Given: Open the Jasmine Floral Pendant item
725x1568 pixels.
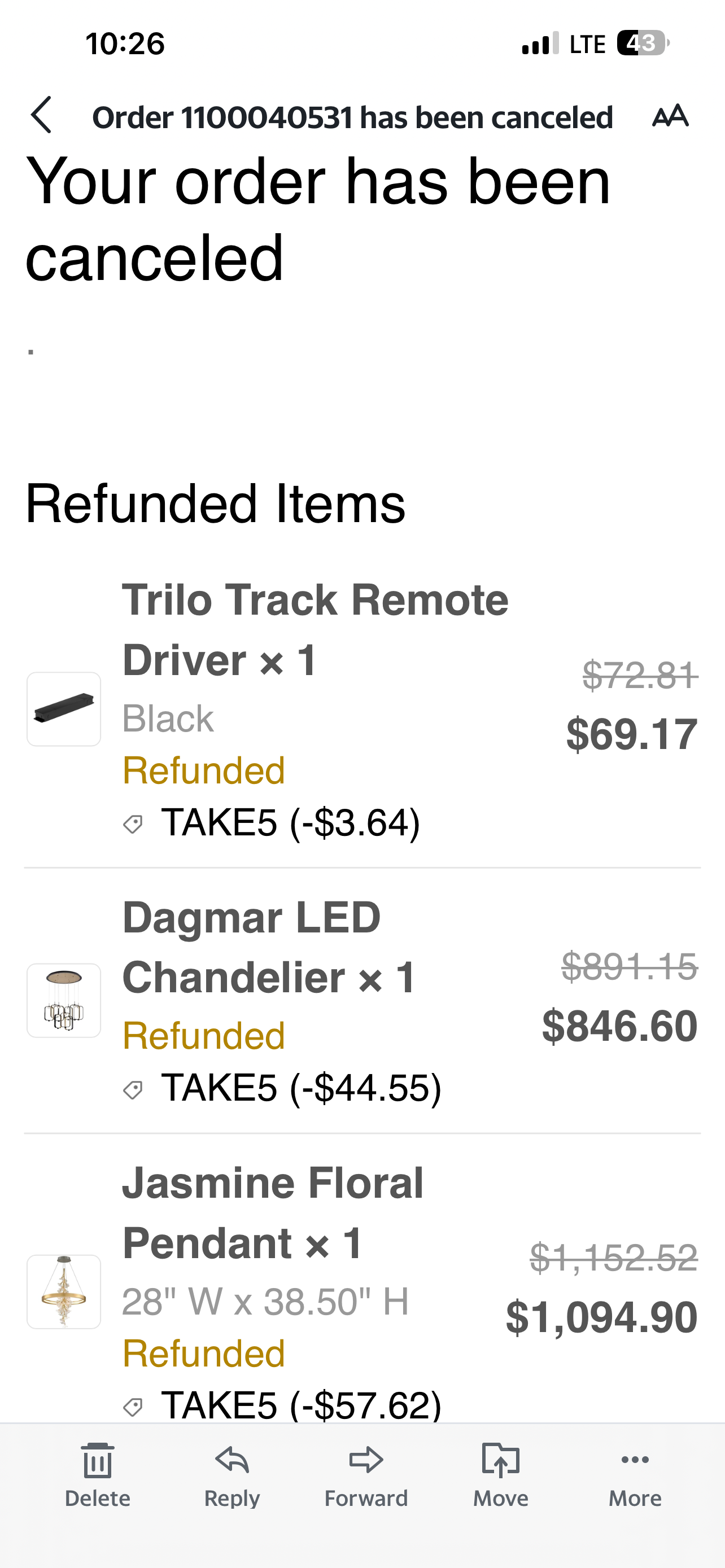Looking at the screenshot, I should click(x=272, y=1212).
